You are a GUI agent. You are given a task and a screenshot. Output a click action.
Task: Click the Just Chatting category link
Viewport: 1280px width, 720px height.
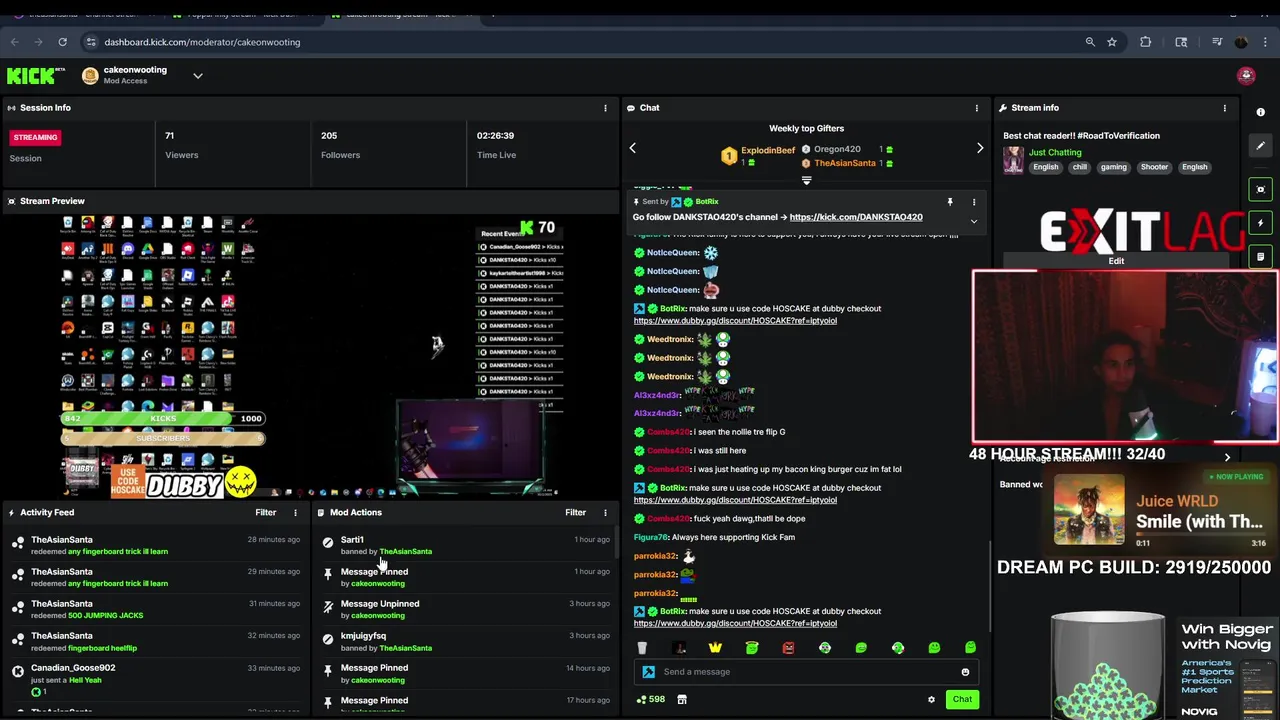coord(1055,153)
